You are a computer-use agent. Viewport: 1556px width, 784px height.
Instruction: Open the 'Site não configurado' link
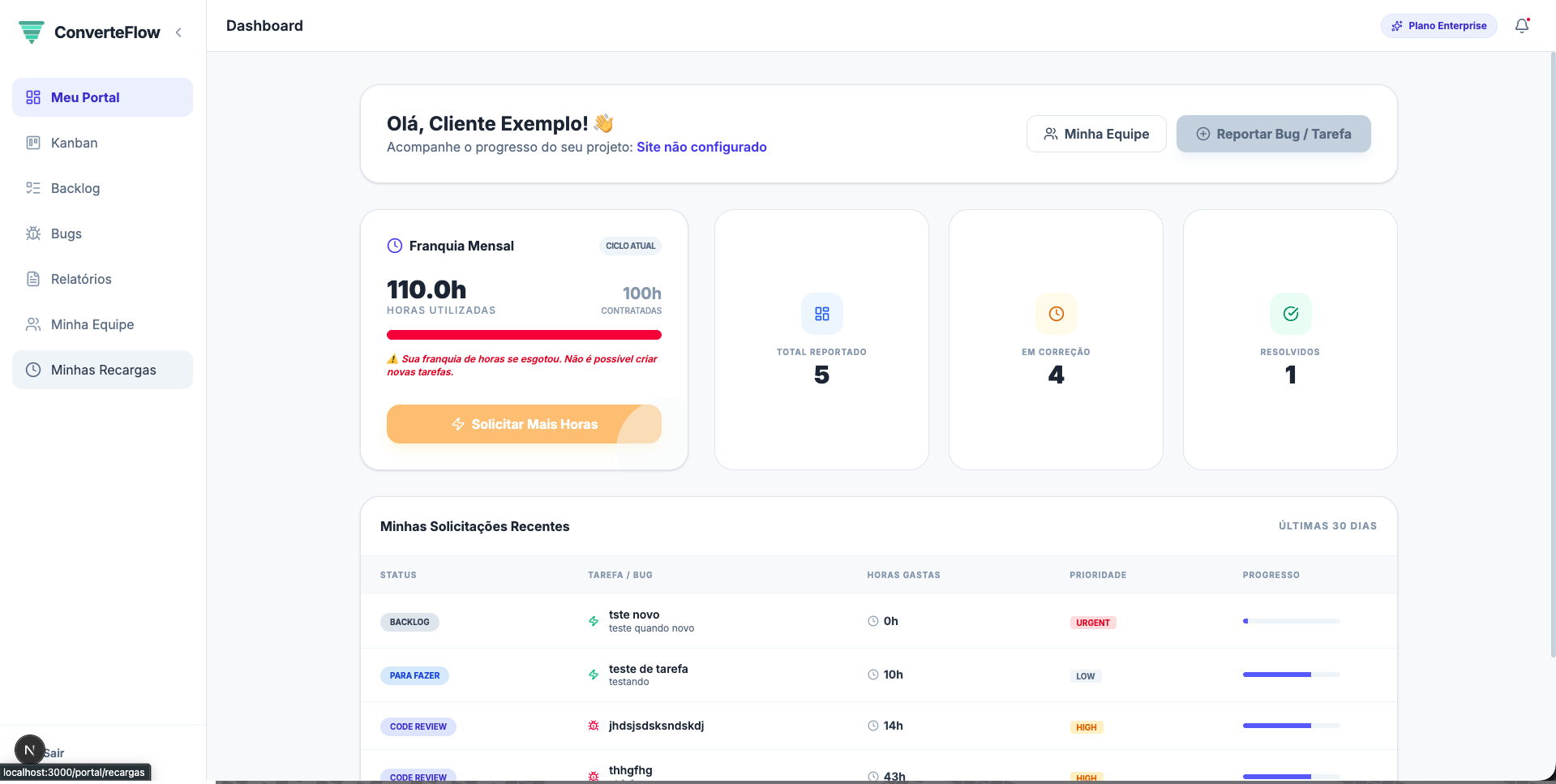pos(701,147)
